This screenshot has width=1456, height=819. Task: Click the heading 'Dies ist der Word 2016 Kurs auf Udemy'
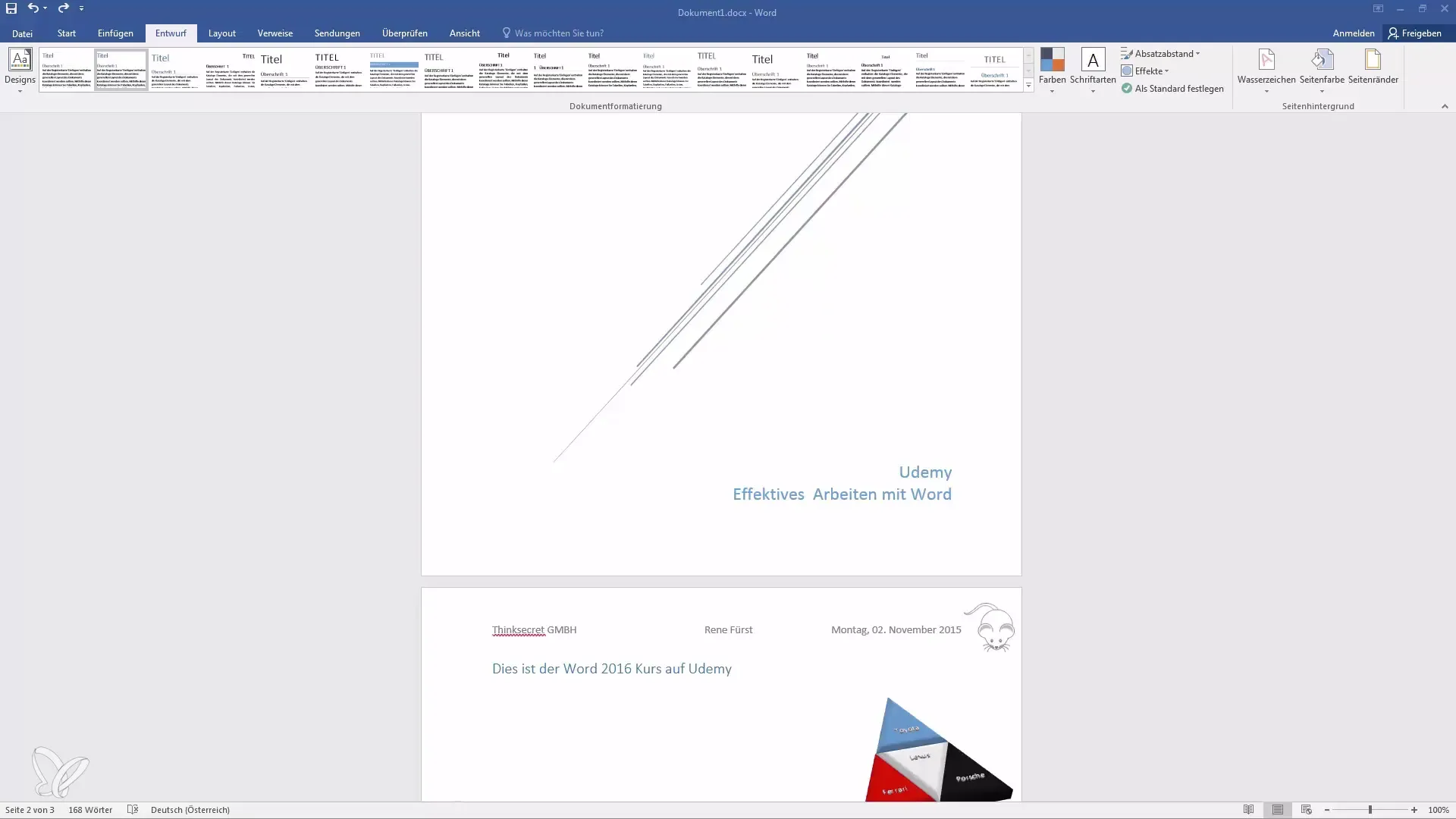(x=612, y=669)
